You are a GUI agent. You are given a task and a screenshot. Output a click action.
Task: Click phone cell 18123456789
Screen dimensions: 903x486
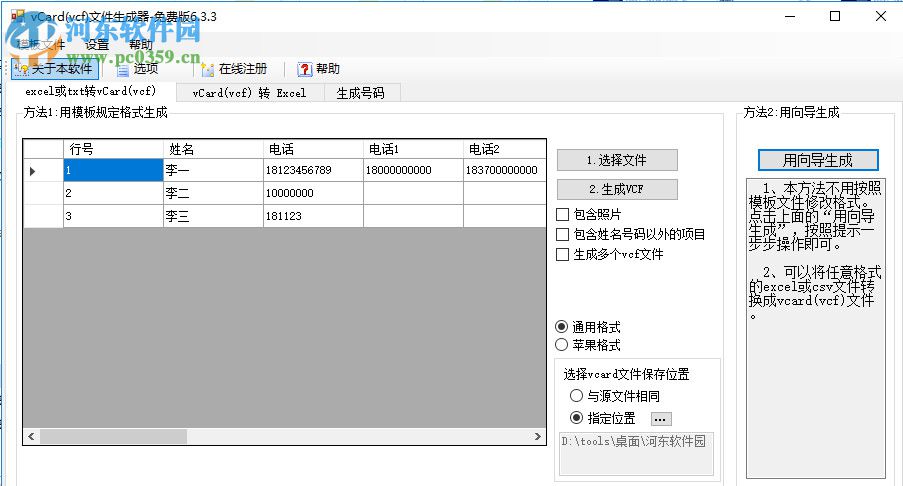pos(313,170)
